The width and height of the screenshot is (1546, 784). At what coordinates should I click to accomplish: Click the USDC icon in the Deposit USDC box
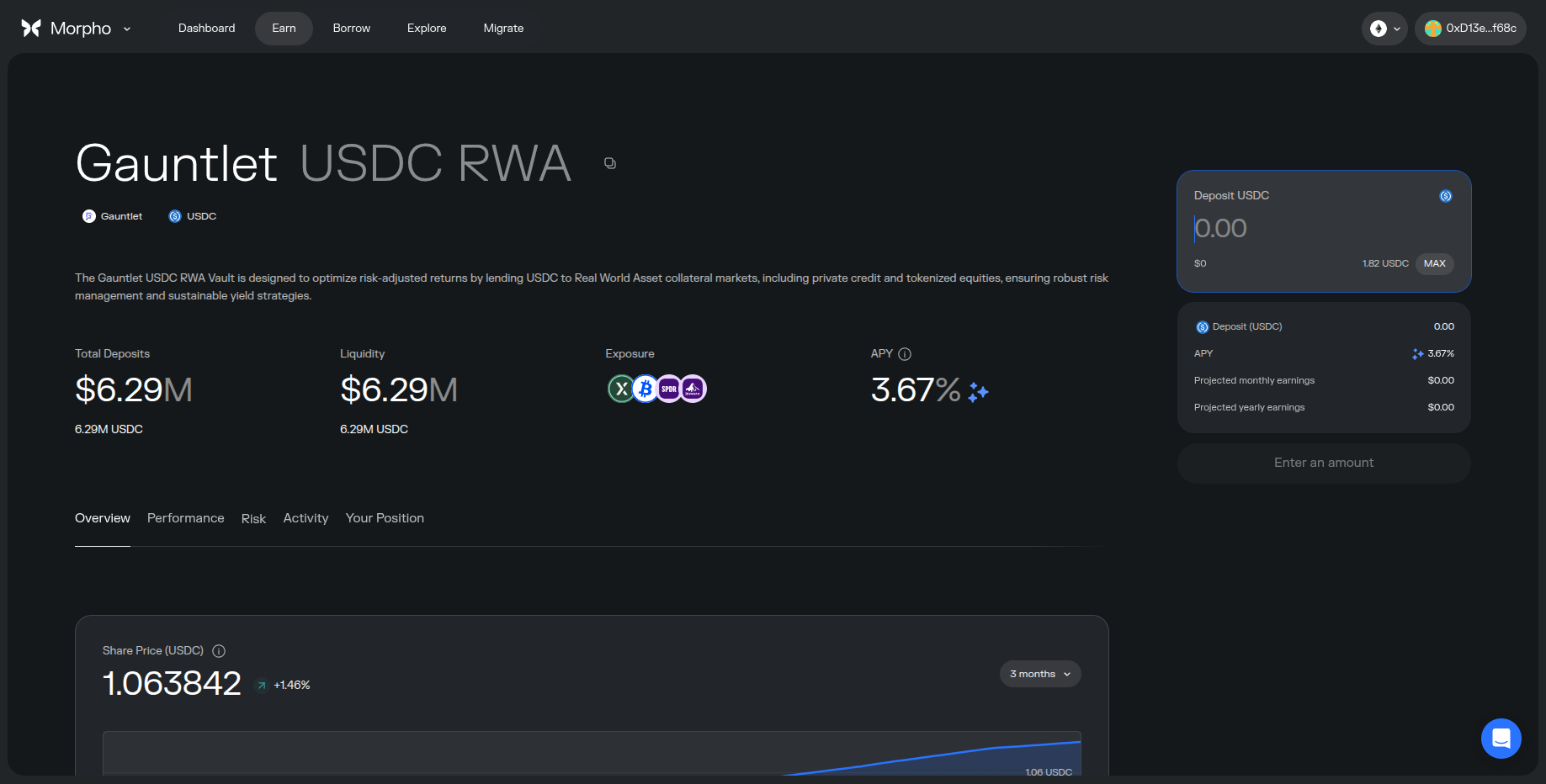[1446, 196]
